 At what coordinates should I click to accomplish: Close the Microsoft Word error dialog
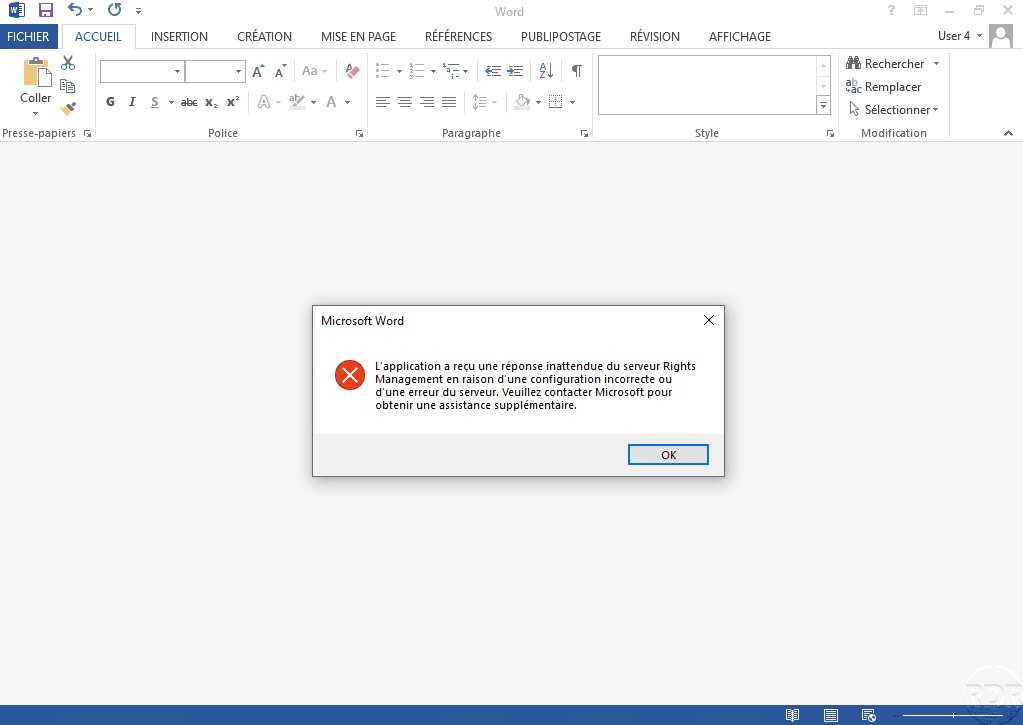tap(708, 321)
